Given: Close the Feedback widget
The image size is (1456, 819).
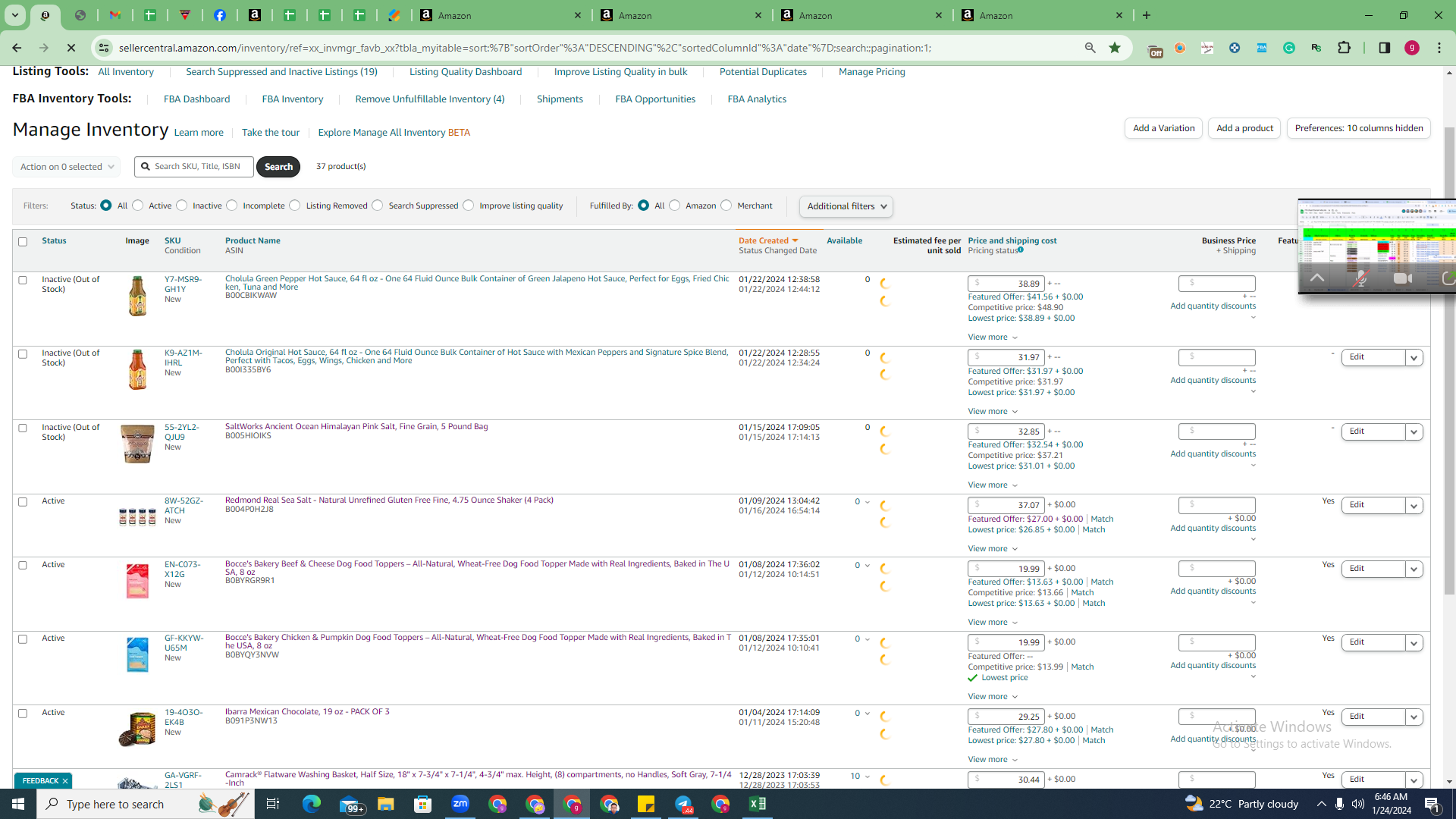Looking at the screenshot, I should point(65,781).
